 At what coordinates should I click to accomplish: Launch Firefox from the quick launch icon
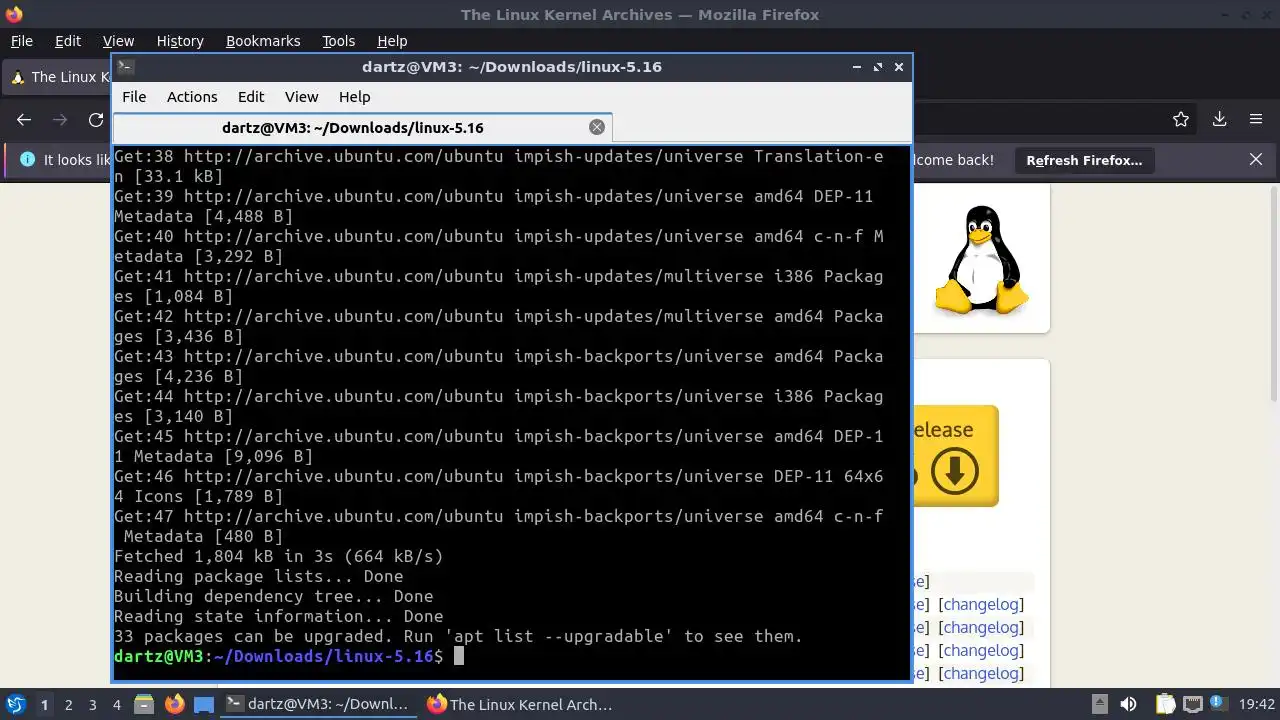click(x=175, y=704)
